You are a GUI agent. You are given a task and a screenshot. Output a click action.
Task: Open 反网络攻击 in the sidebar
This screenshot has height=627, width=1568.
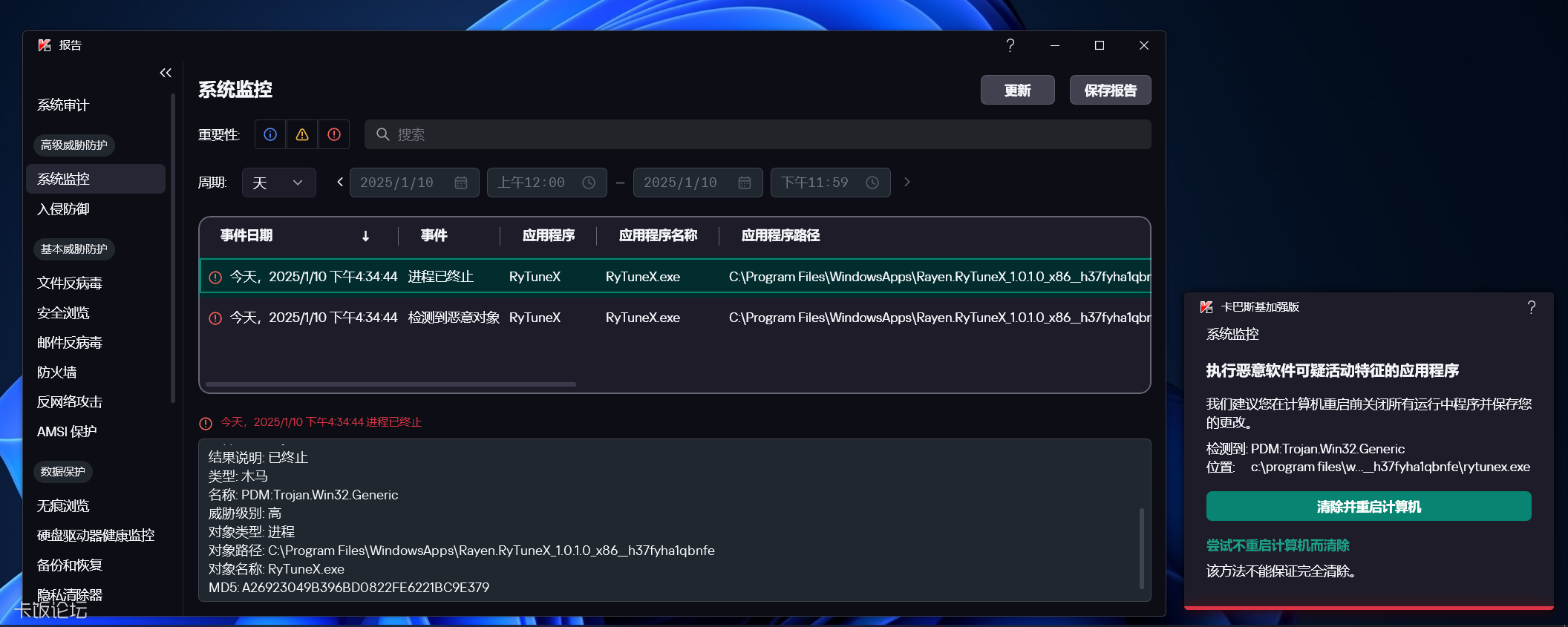70,401
